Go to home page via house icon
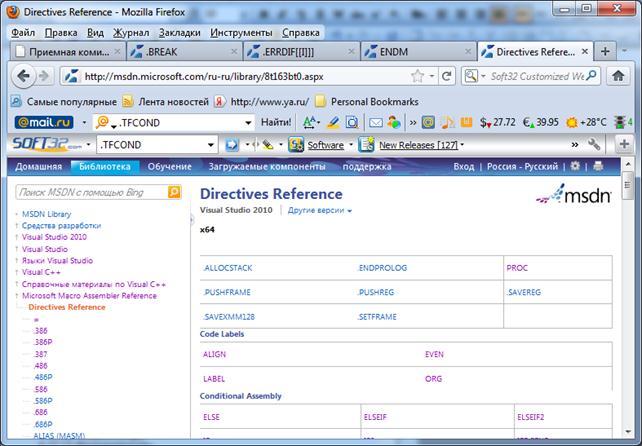Image resolution: width=642 pixels, height=446 pixels. [x=618, y=76]
